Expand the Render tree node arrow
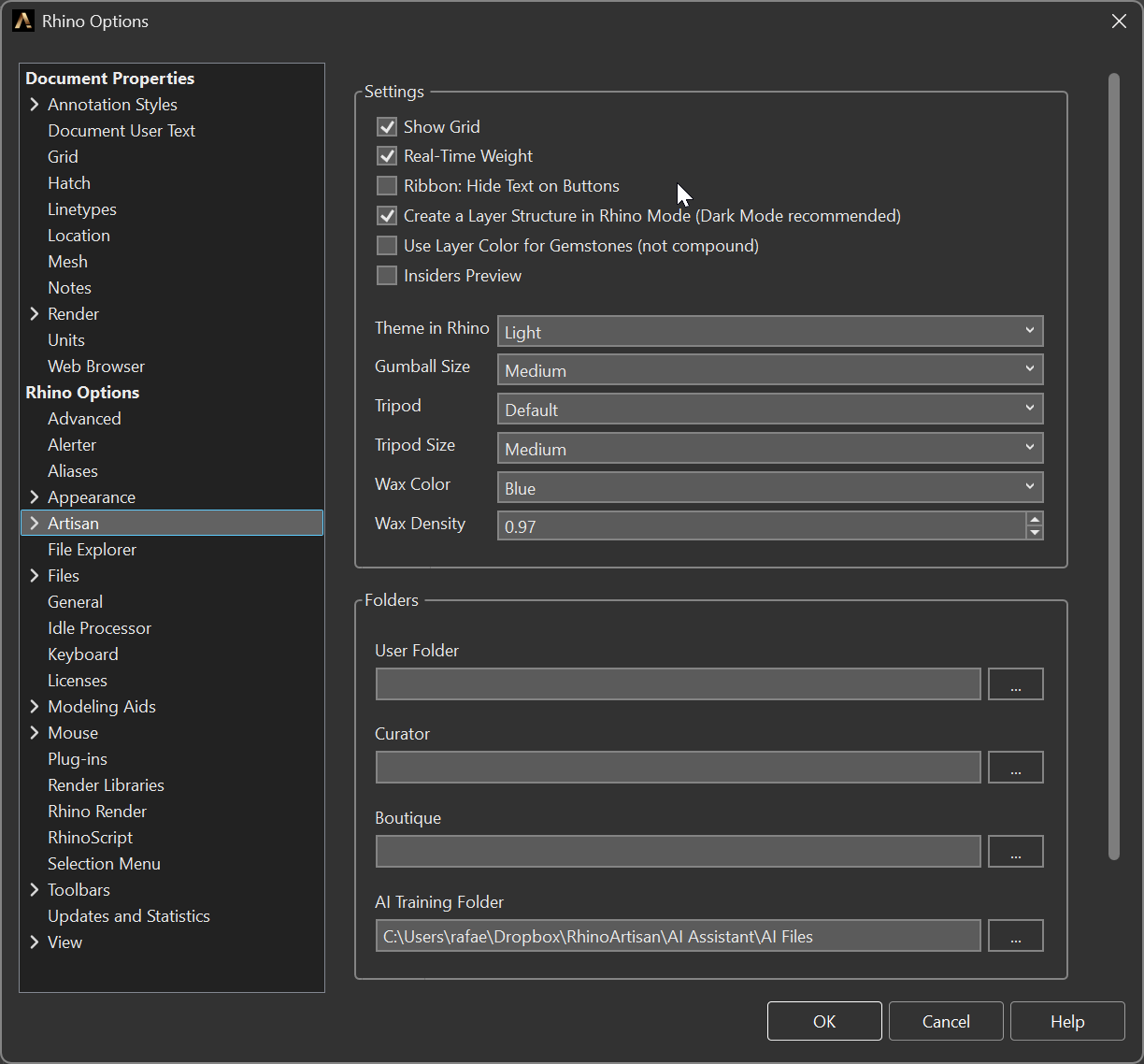The width and height of the screenshot is (1144, 1064). (35, 314)
